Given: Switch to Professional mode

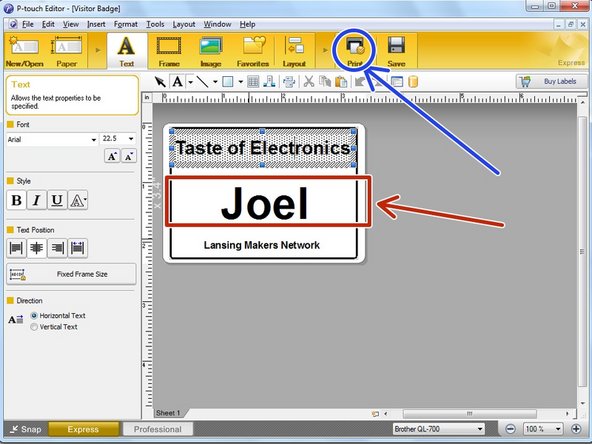Looking at the screenshot, I should tap(157, 429).
